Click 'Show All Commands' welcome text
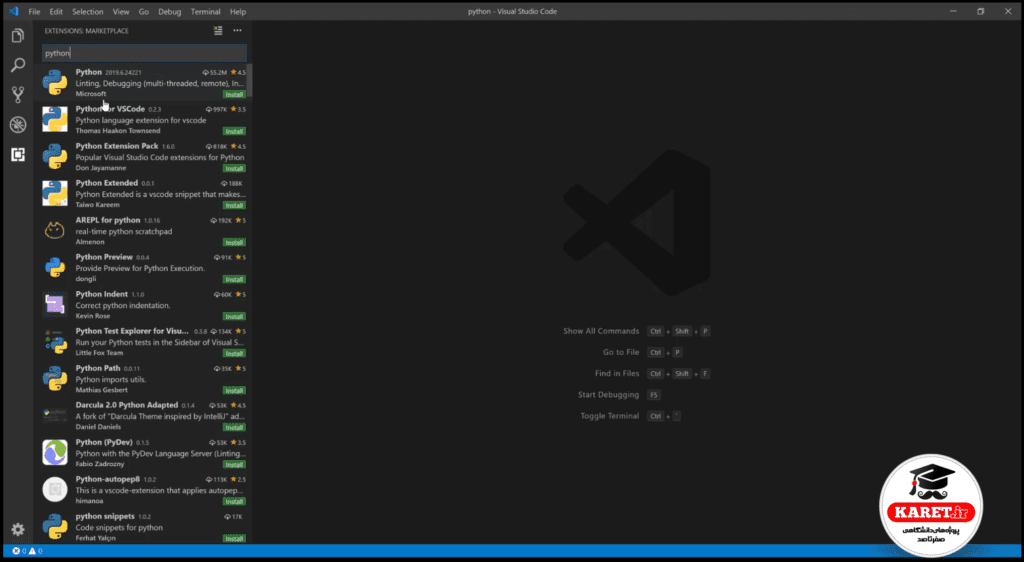Viewport: 1024px width, 562px height. [x=601, y=331]
